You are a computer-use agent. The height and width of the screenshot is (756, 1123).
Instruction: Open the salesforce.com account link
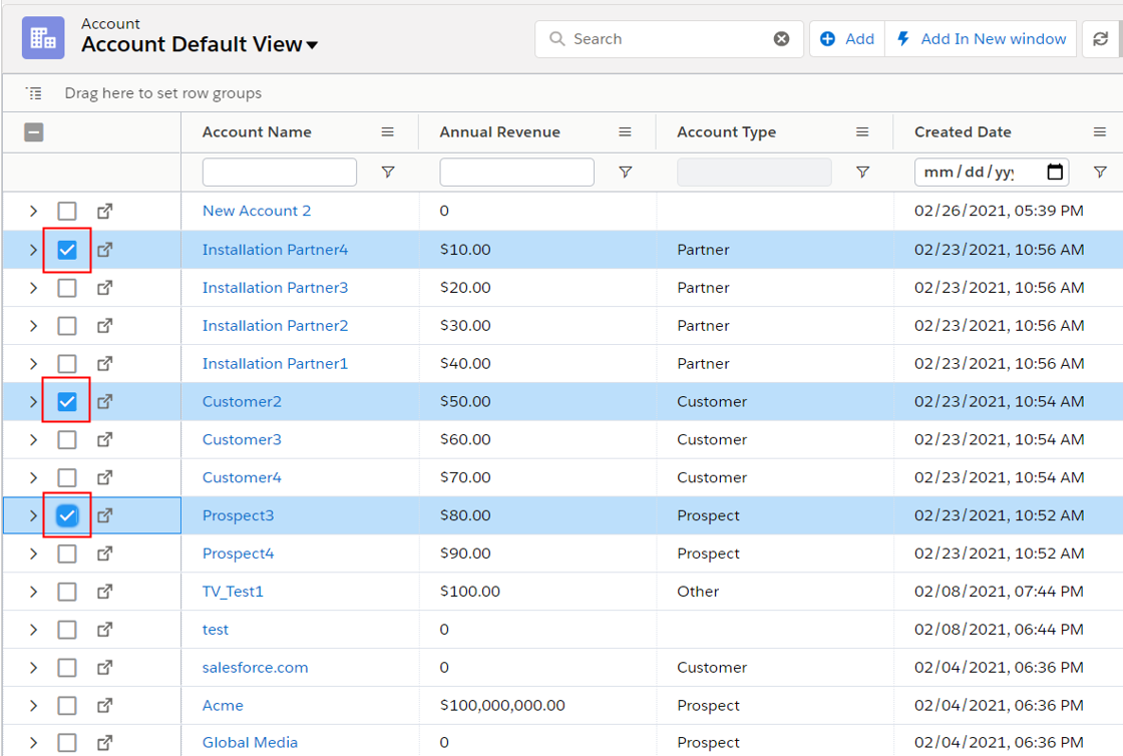(255, 667)
